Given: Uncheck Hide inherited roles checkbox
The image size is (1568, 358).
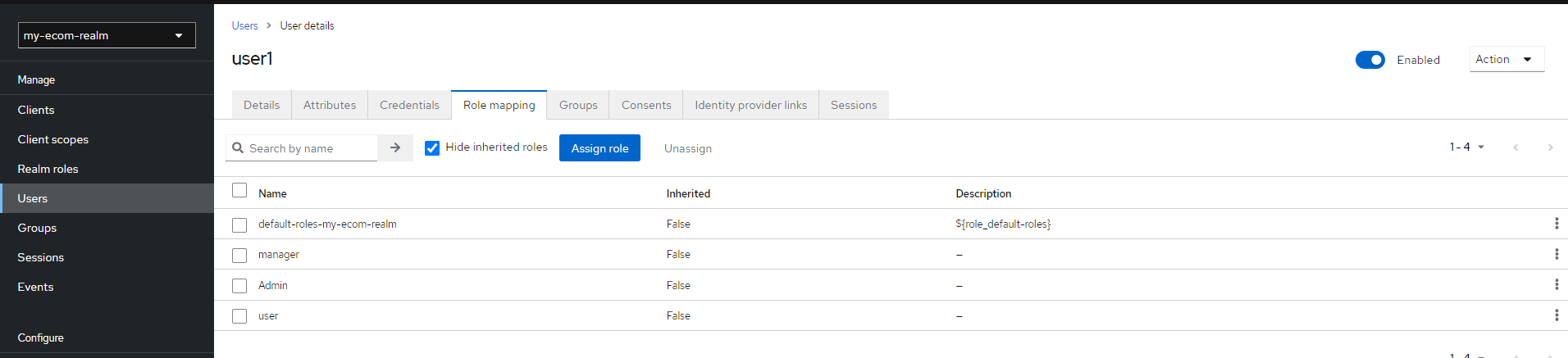Looking at the screenshot, I should 432,148.
